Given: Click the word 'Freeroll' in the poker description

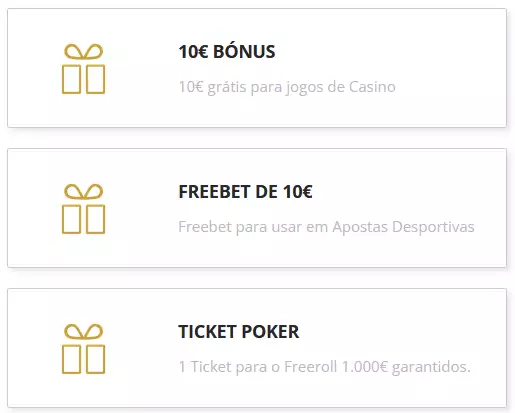Looking at the screenshot, I should click(310, 367).
